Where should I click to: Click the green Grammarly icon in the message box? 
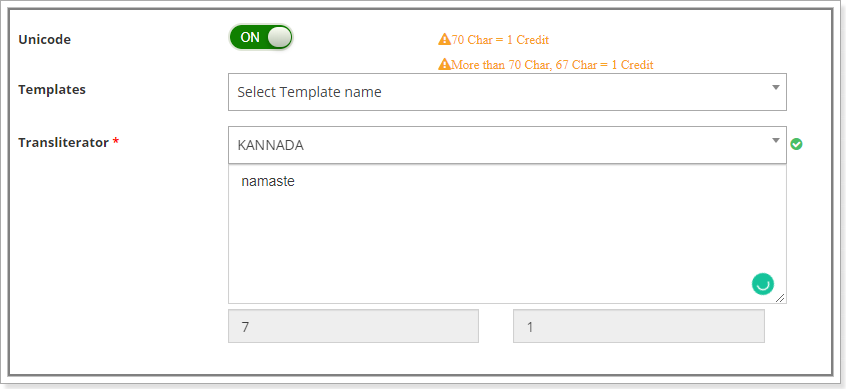coord(763,284)
